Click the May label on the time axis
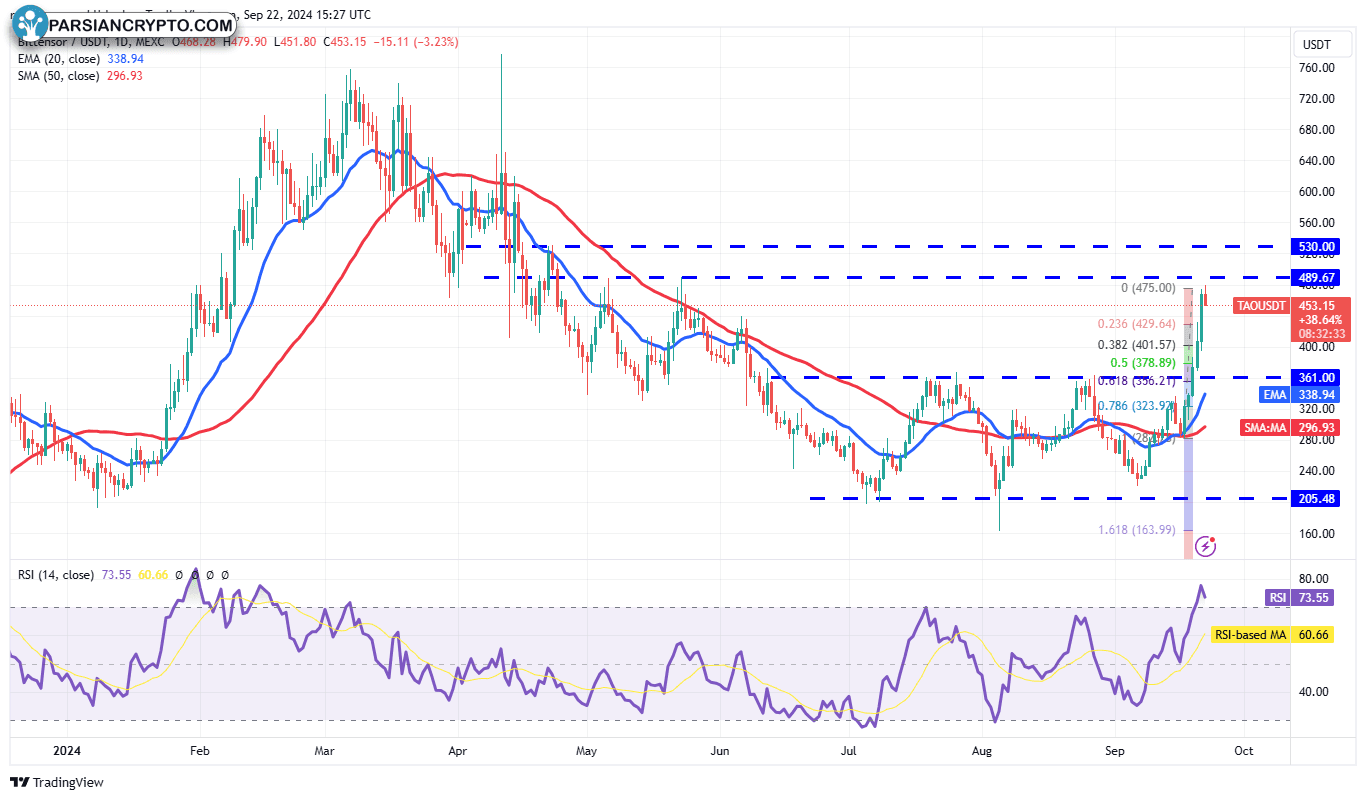The height and width of the screenshot is (800, 1366). coord(587,749)
